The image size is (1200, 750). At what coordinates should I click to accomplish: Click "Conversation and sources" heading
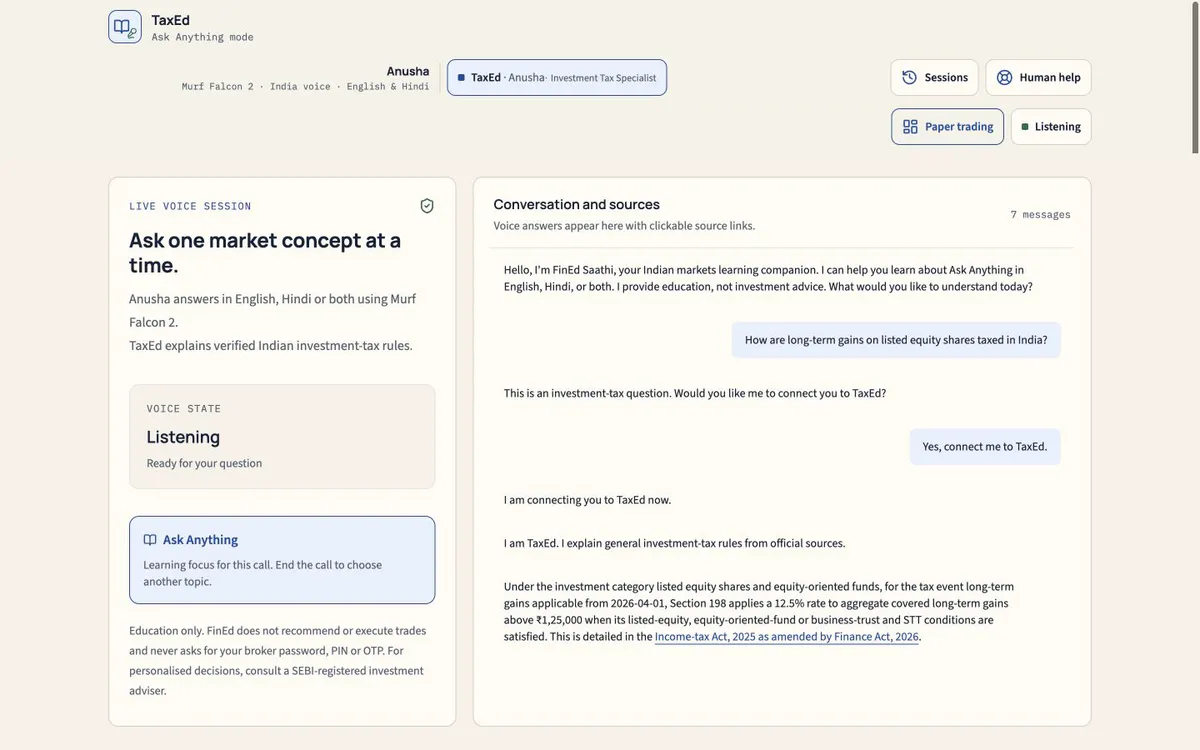point(577,204)
